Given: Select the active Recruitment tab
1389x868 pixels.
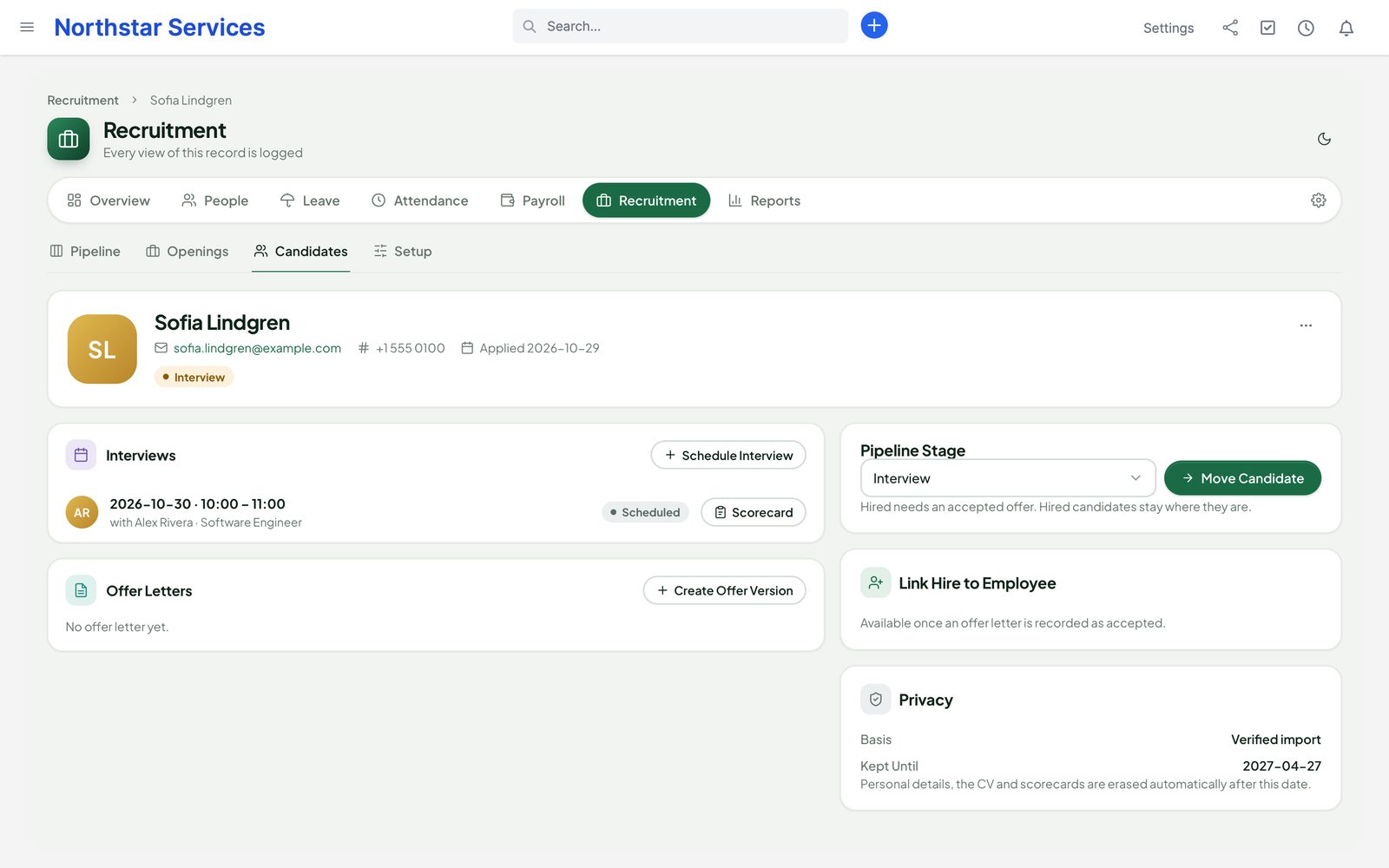Looking at the screenshot, I should (646, 201).
